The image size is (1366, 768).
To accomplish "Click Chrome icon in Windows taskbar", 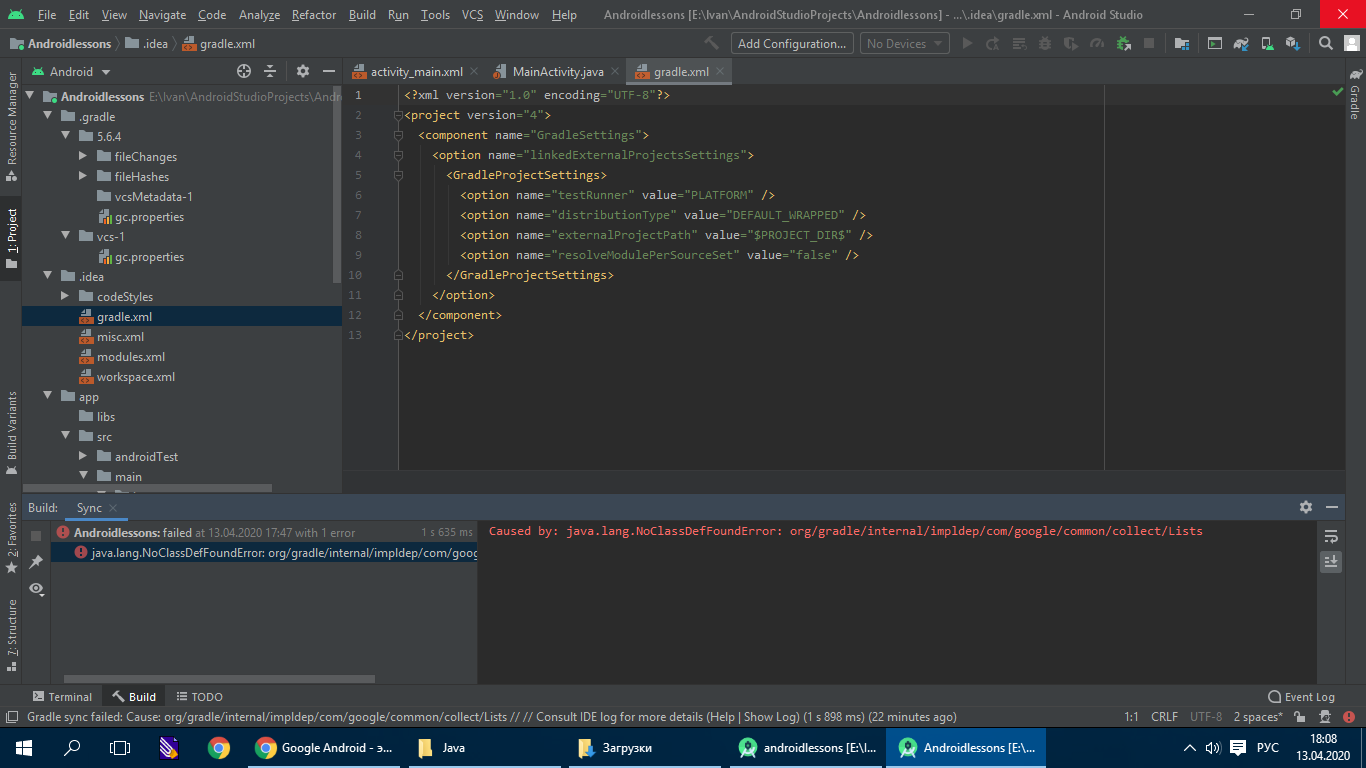I will tap(218, 747).
